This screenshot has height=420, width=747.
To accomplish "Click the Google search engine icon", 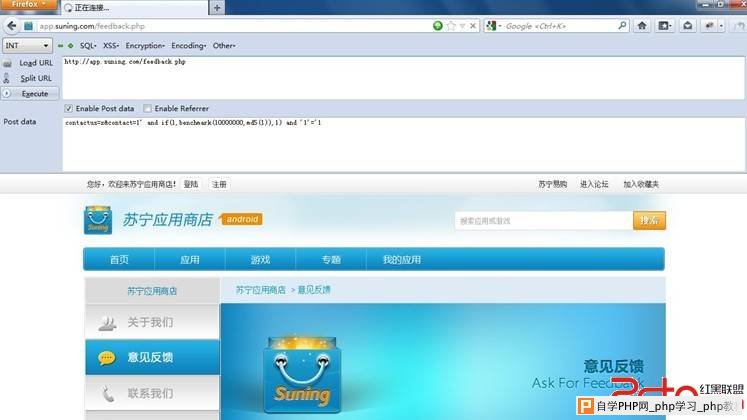I will pos(491,26).
